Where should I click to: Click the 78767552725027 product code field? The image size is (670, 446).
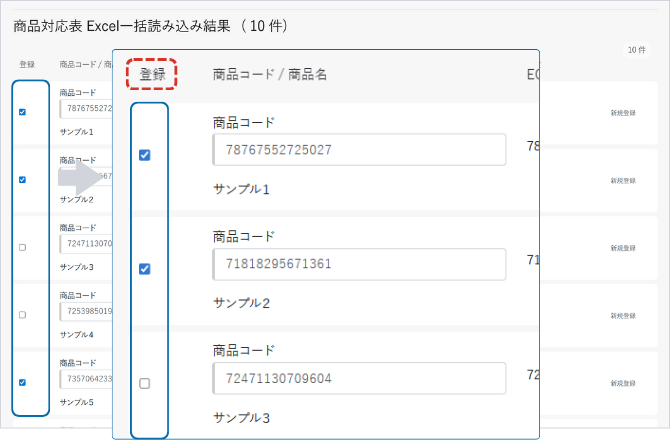359,150
